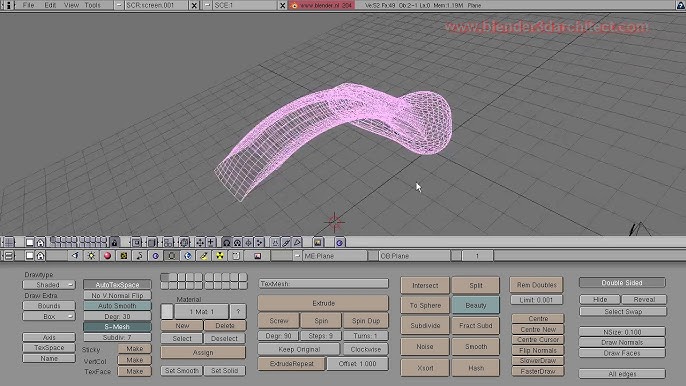
Task: Open the World buttons globe icon
Action: (x=188, y=256)
